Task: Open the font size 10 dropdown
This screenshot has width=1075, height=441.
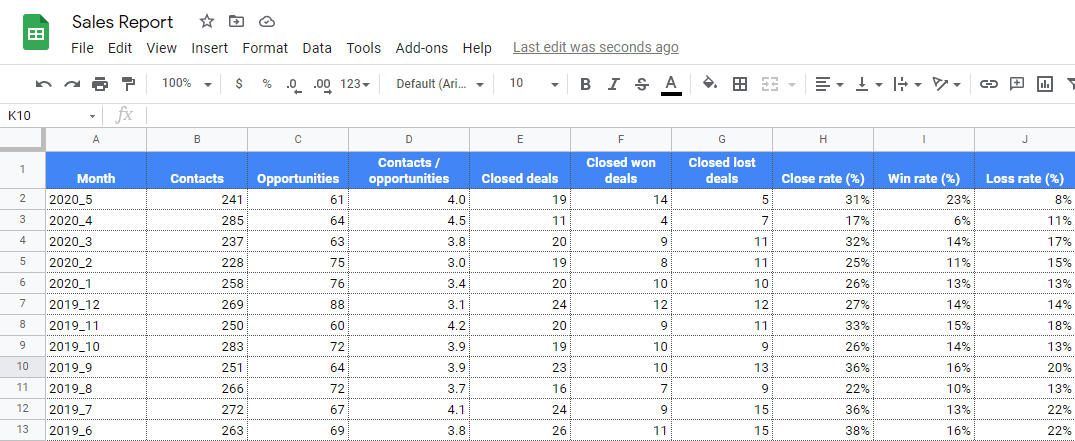Action: click(x=534, y=84)
